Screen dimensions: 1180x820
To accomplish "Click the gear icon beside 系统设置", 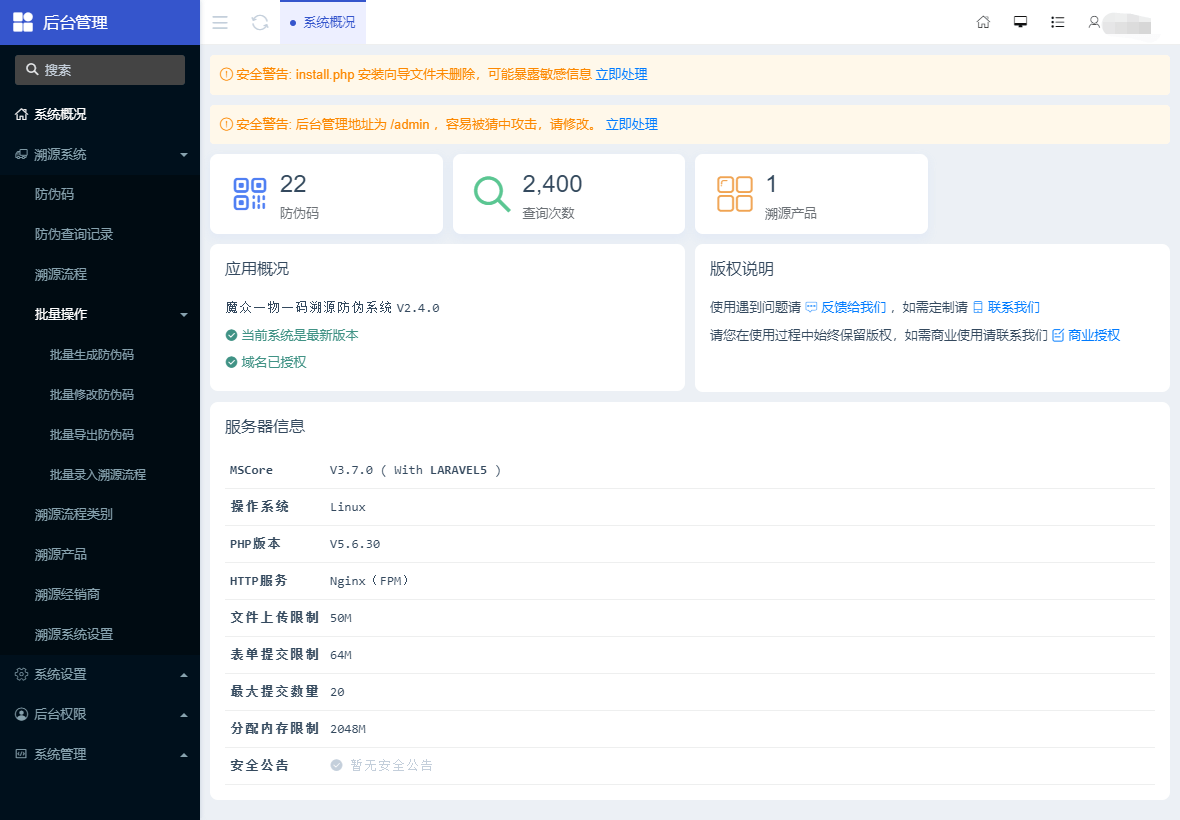I will click(x=21, y=674).
